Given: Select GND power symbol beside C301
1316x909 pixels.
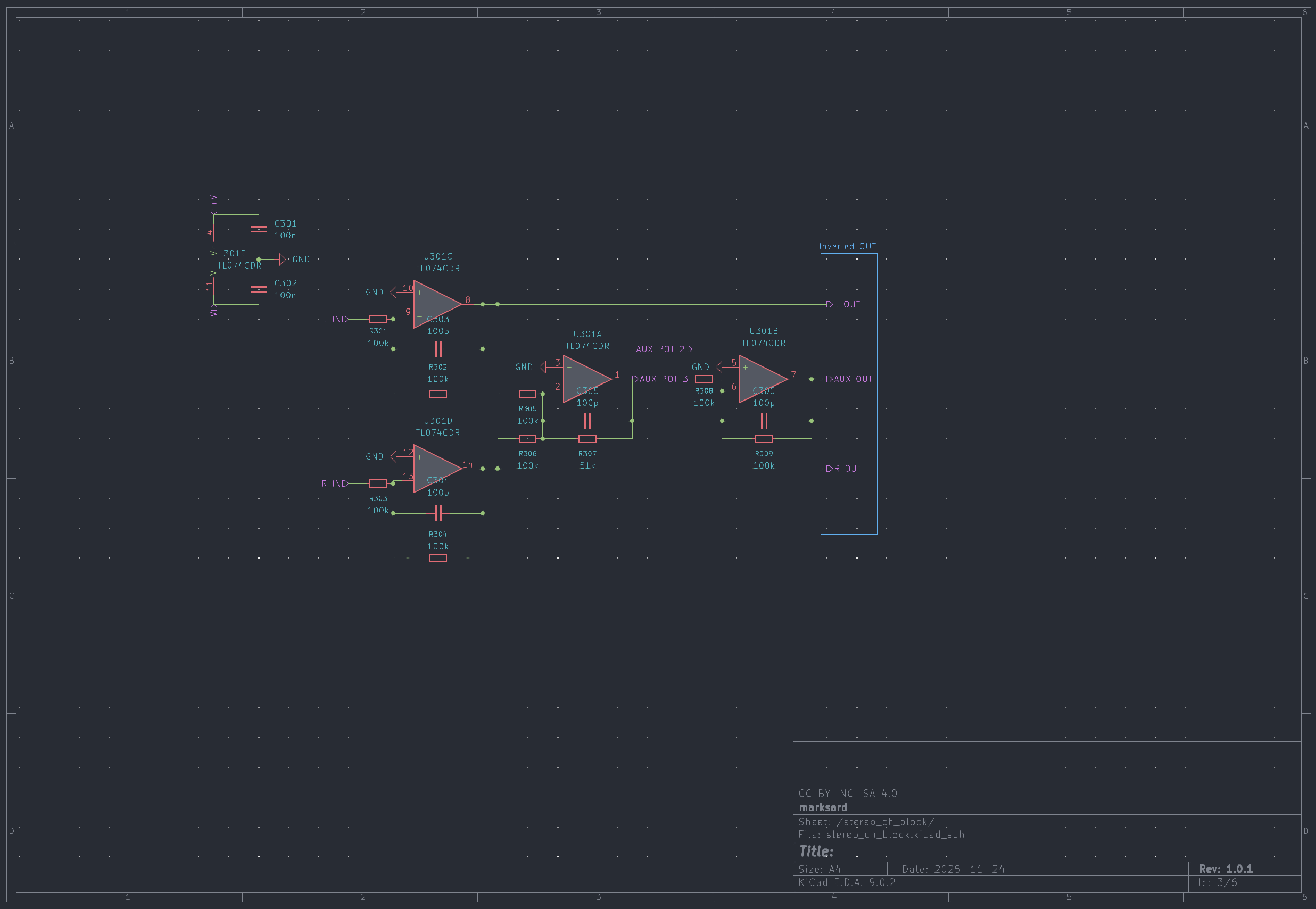Looking at the screenshot, I should 283,260.
